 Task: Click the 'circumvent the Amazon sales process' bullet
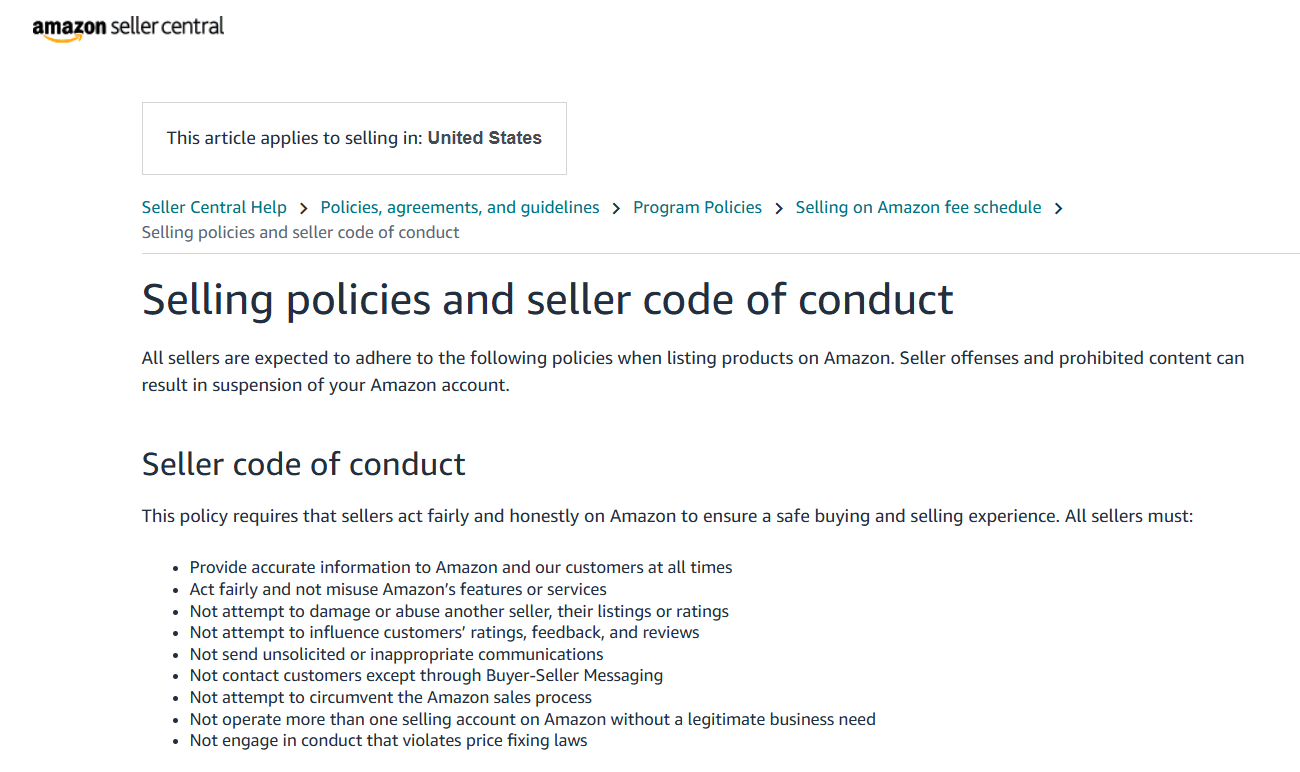coord(391,697)
